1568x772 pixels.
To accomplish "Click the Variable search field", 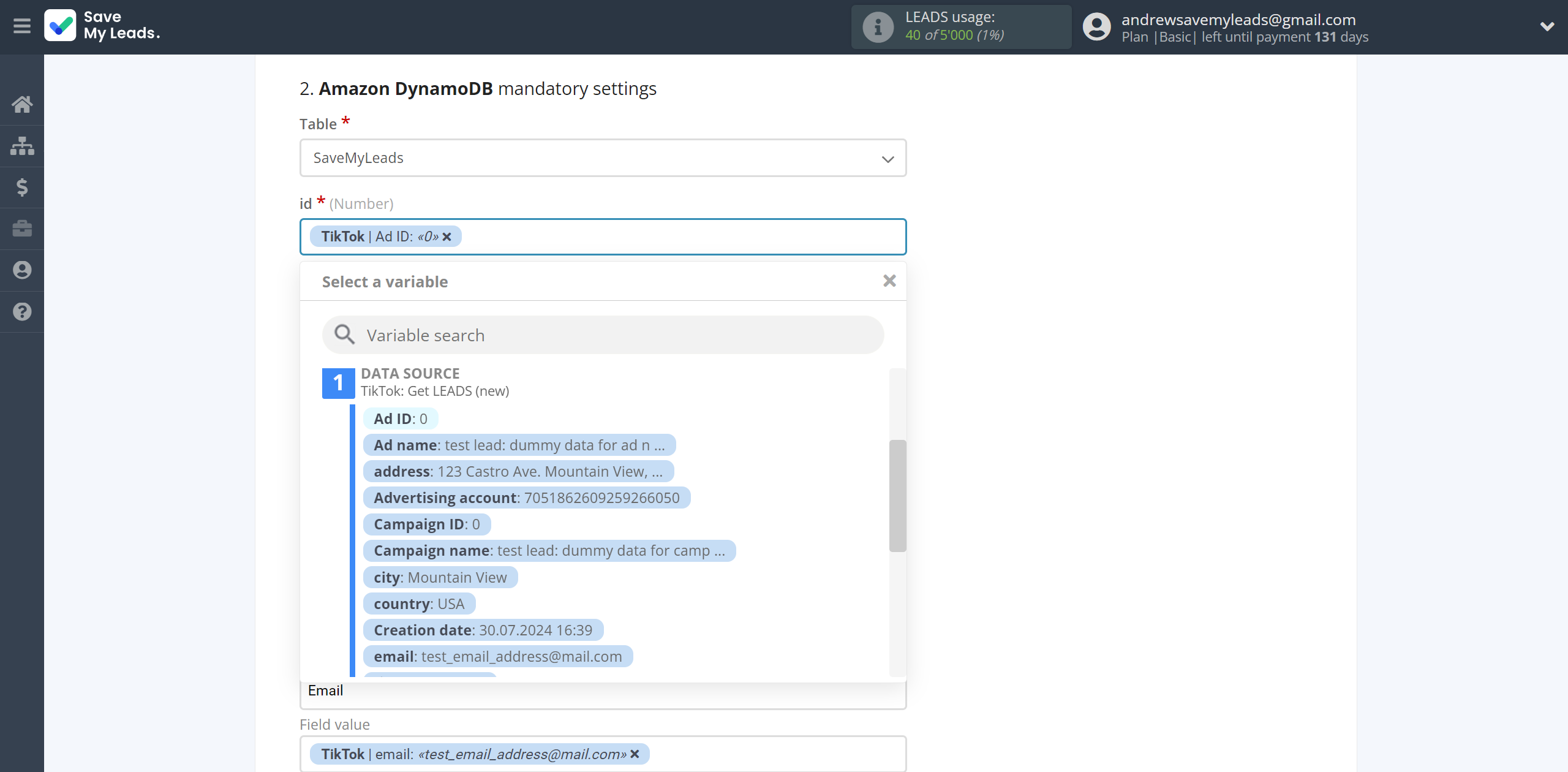I will coord(603,335).
